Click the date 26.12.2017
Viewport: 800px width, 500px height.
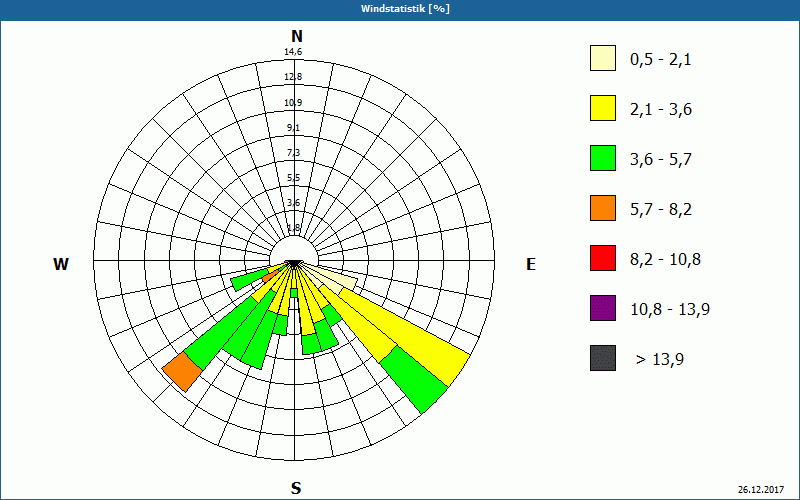tap(761, 489)
